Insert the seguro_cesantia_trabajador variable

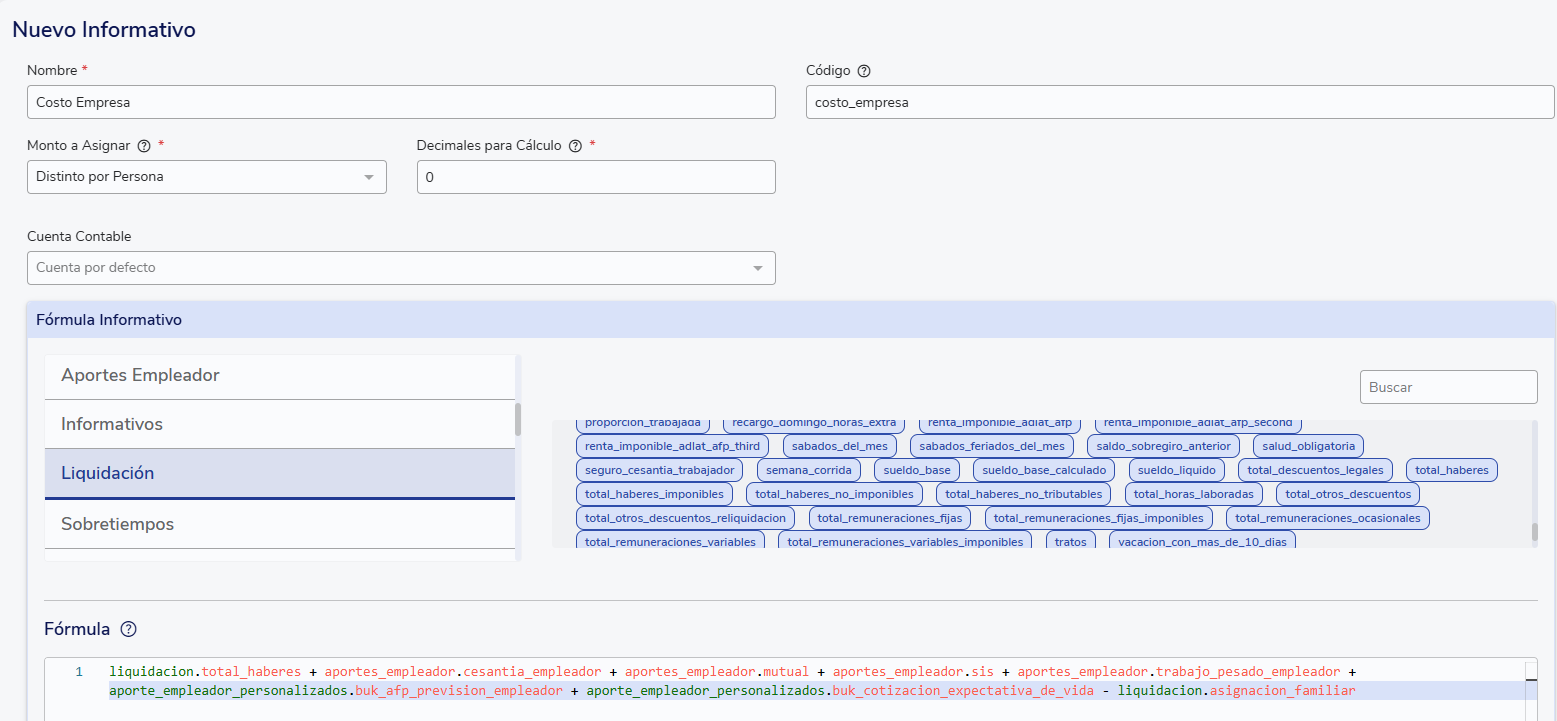click(660, 470)
